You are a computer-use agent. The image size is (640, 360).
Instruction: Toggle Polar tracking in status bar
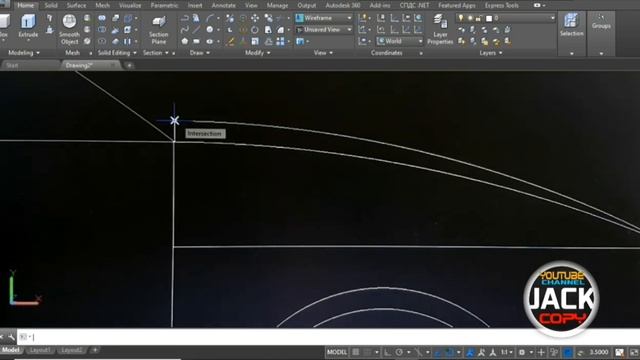399,352
